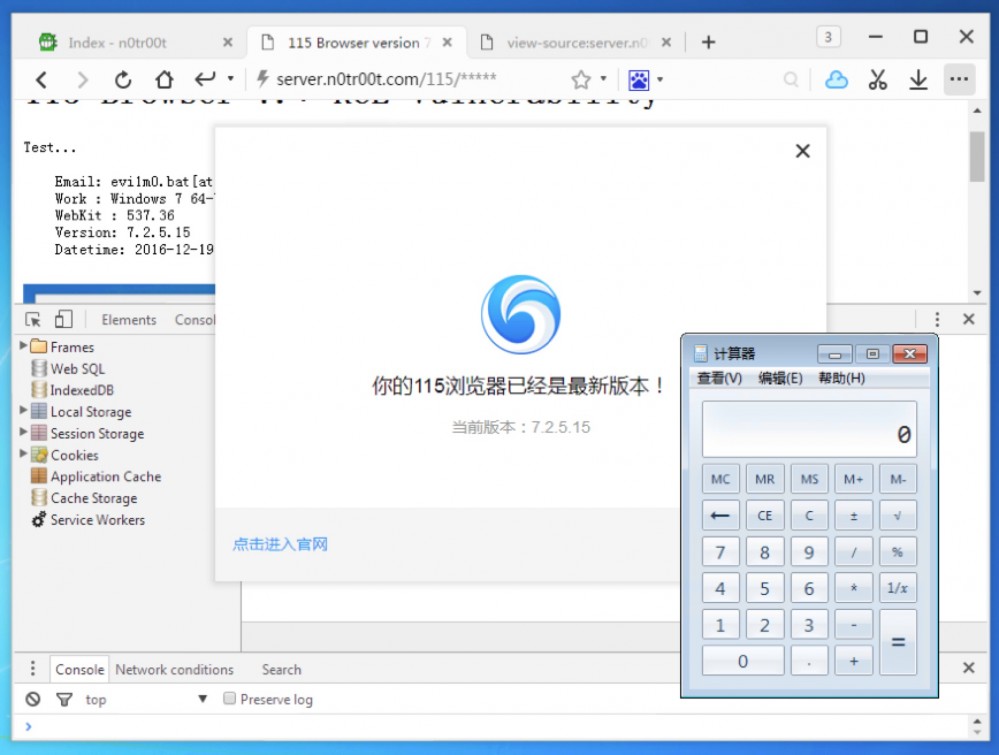Click the browser forward arrow
The height and width of the screenshot is (755, 999).
82,80
